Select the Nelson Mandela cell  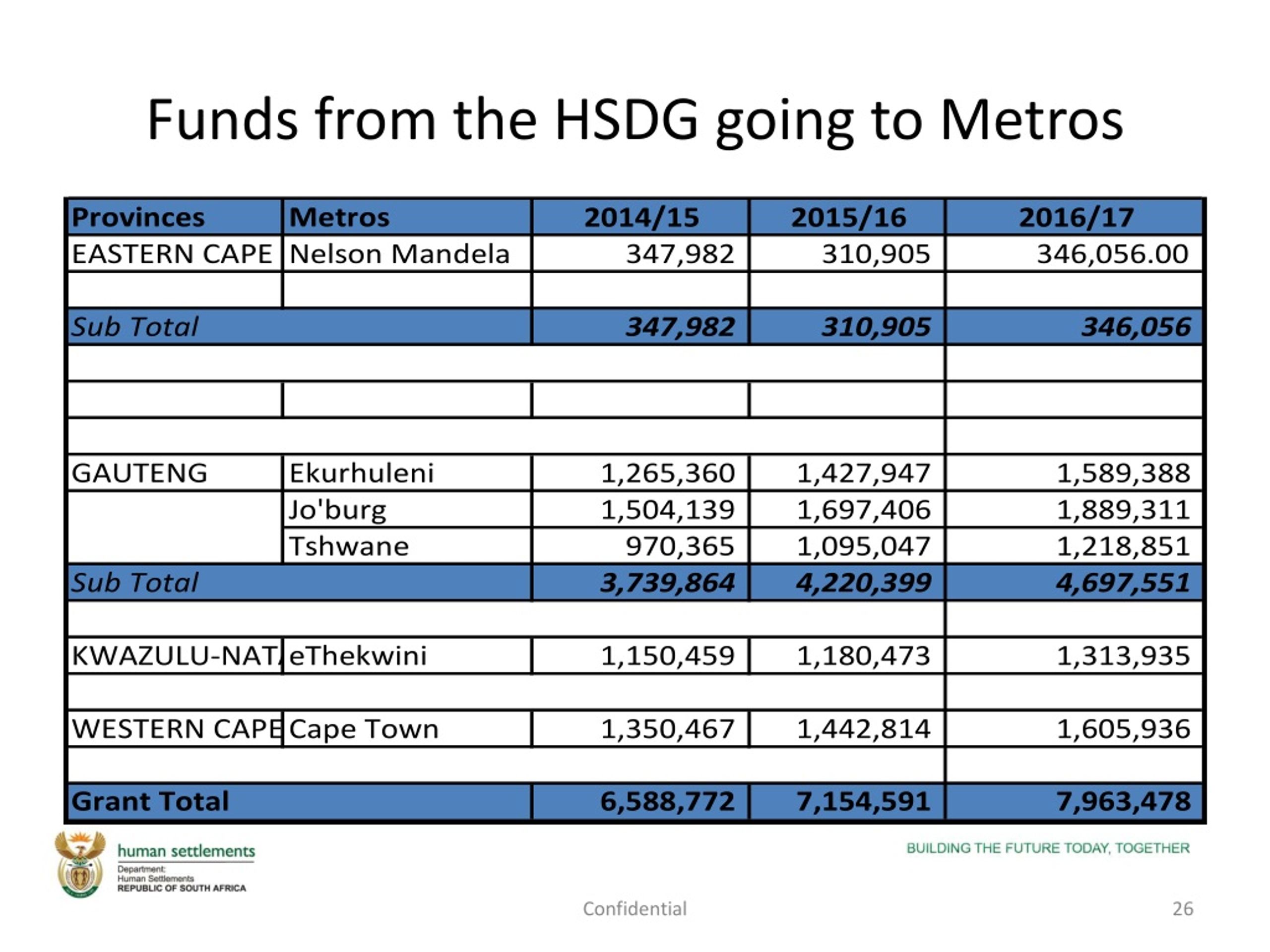tap(407, 254)
